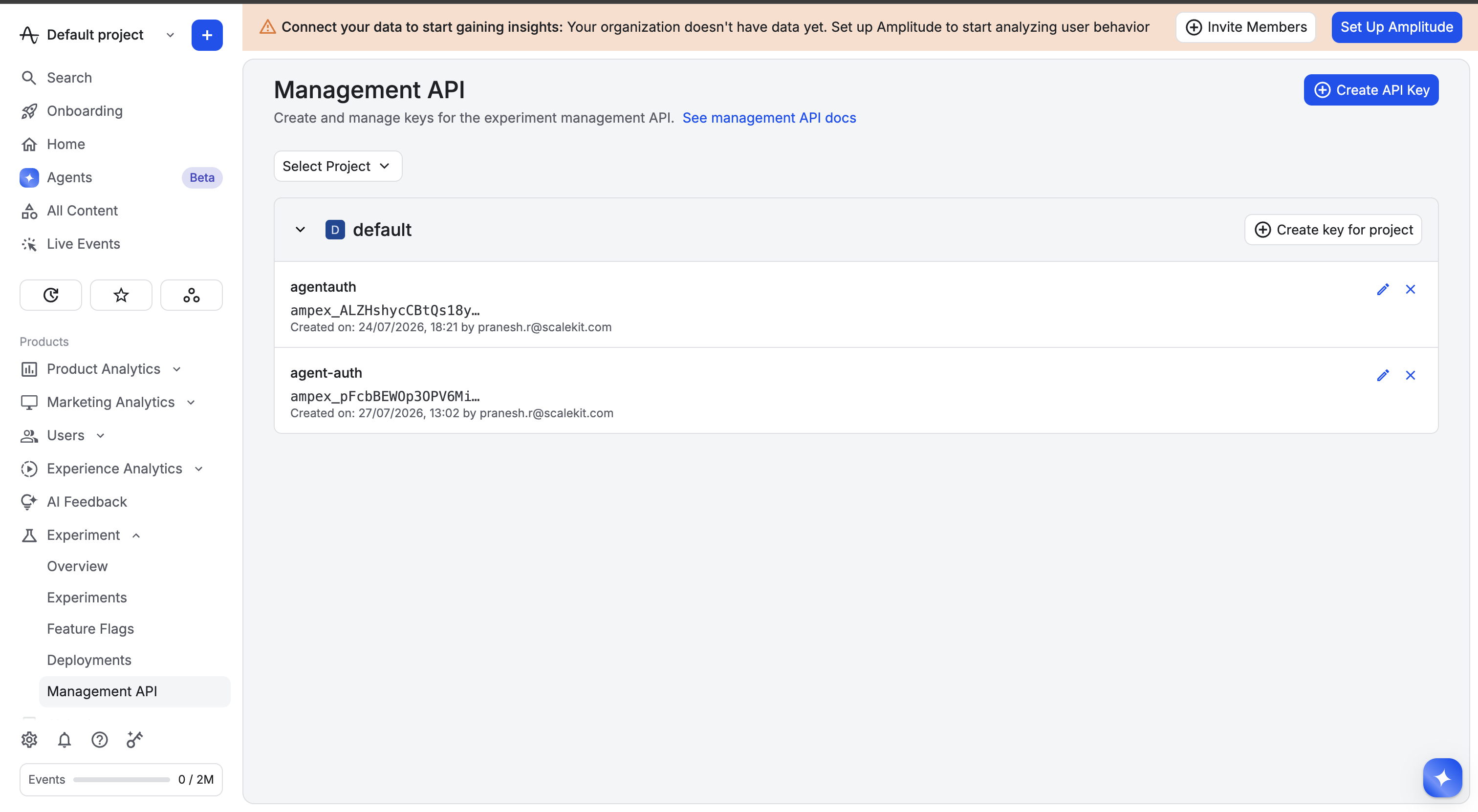Click the agent-auth key name

(x=326, y=373)
